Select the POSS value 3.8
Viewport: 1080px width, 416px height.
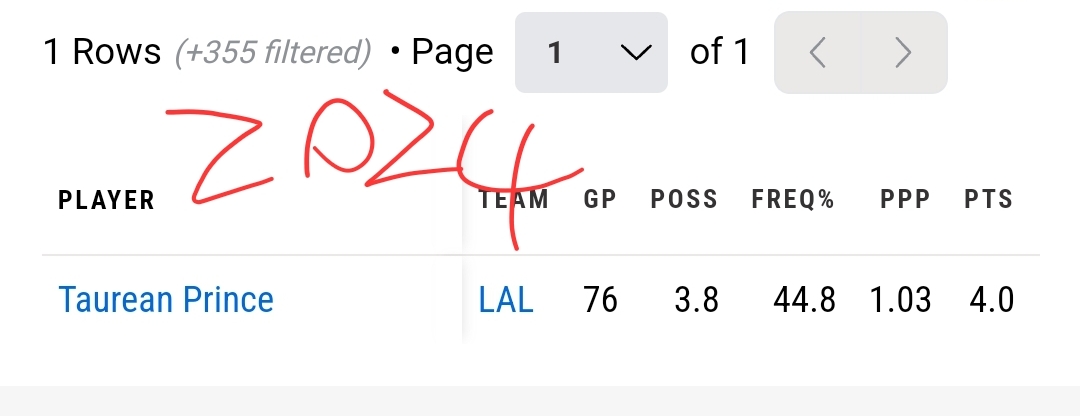696,300
